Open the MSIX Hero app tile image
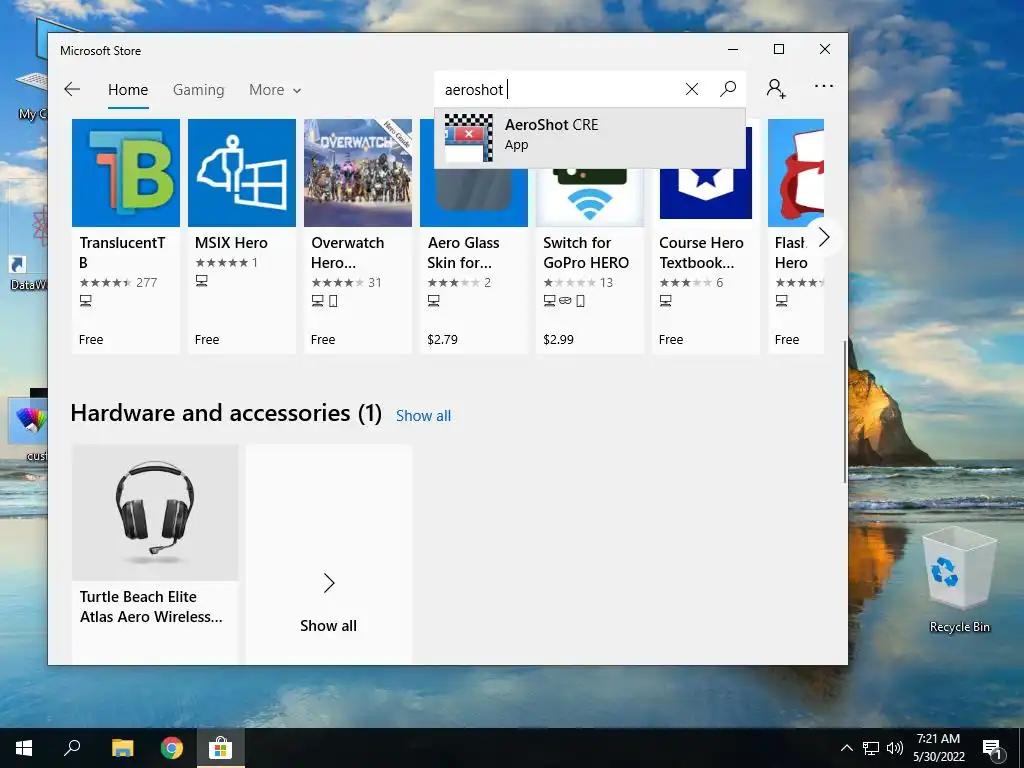Image resolution: width=1024 pixels, height=768 pixels. [x=242, y=173]
